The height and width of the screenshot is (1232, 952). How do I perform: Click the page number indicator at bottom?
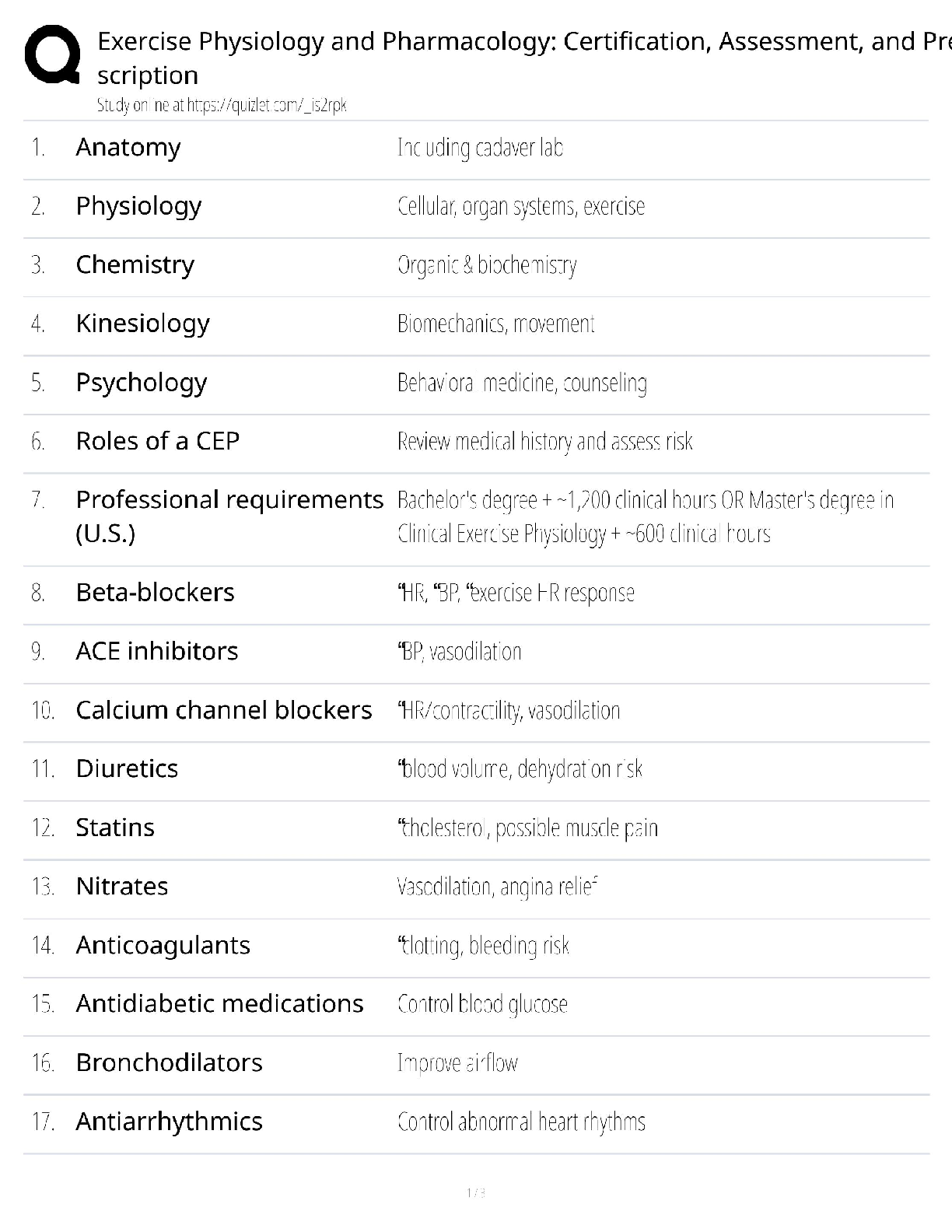pyautogui.click(x=476, y=1193)
